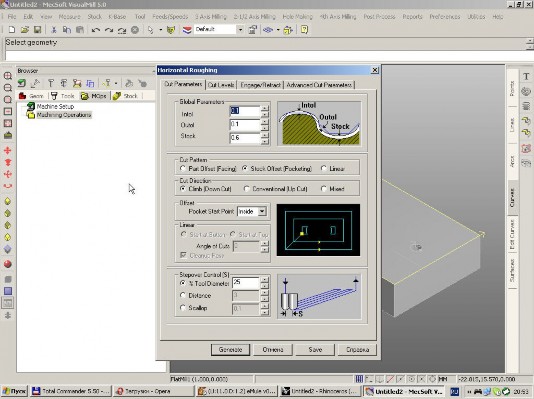The width and height of the screenshot is (534, 399).
Task: Click the zoom tool at top of left sidebar
Action: click(8, 76)
